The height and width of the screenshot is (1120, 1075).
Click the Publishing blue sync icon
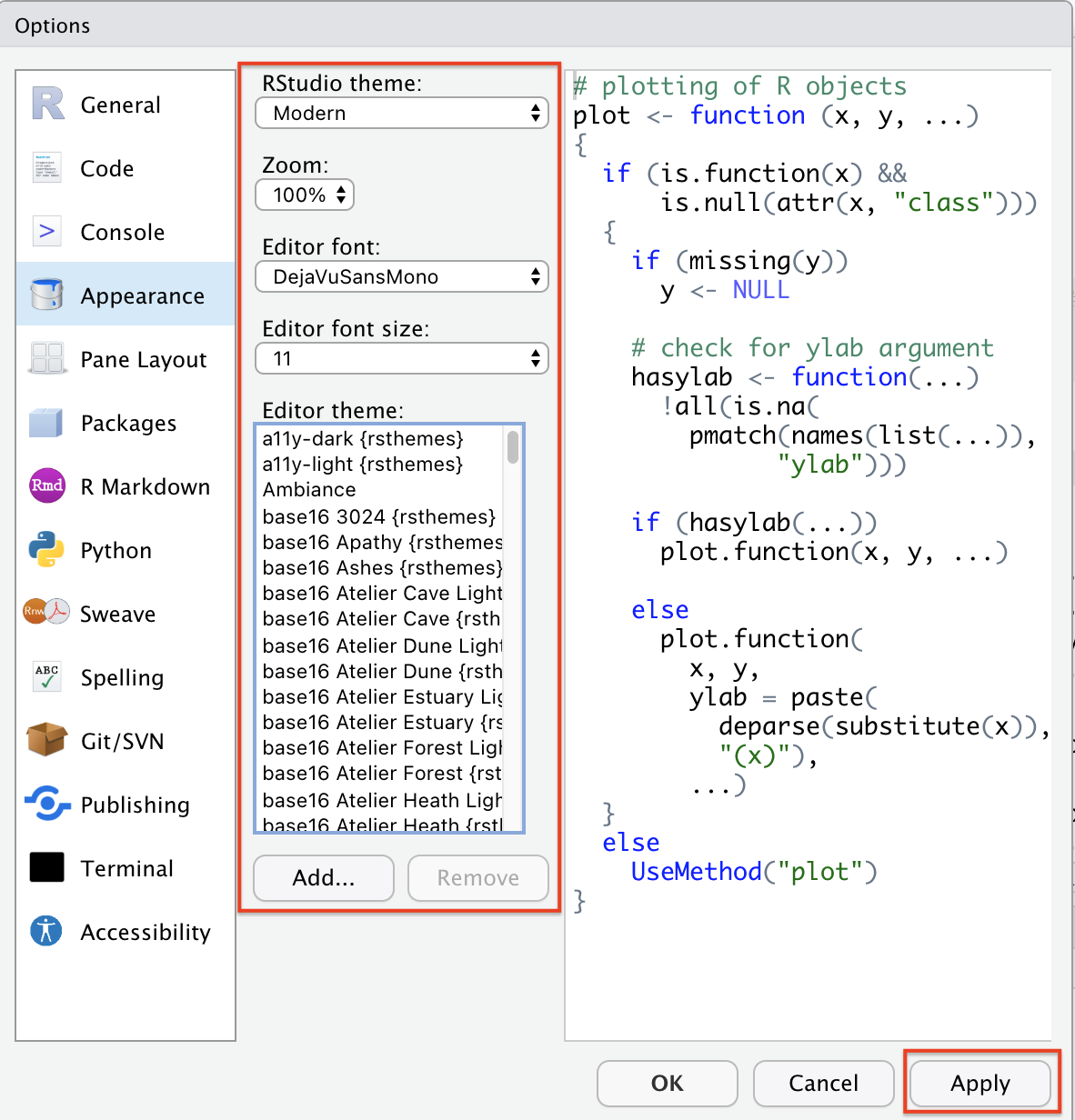pyautogui.click(x=47, y=804)
